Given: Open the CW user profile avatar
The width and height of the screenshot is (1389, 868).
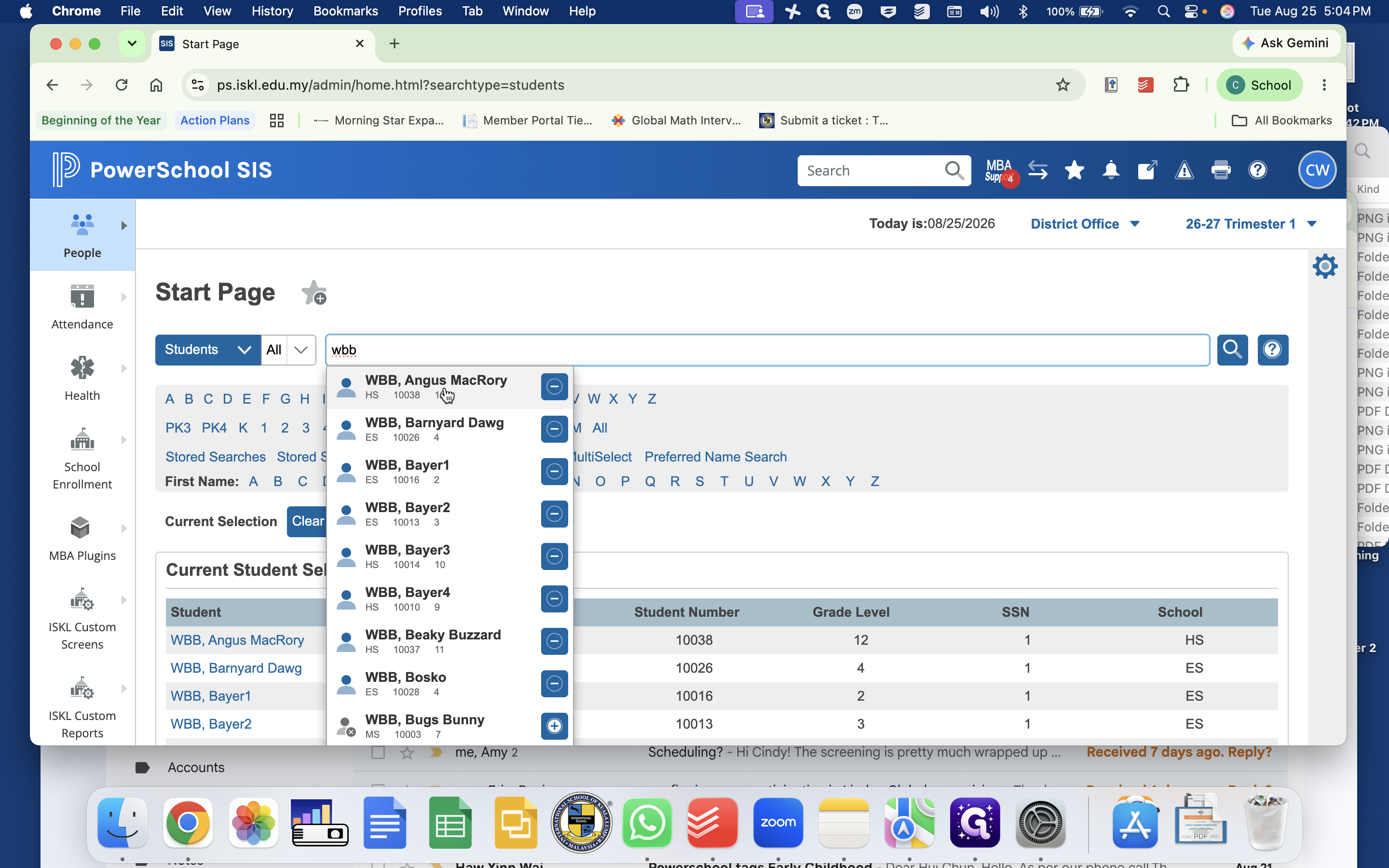Looking at the screenshot, I should point(1317,170).
